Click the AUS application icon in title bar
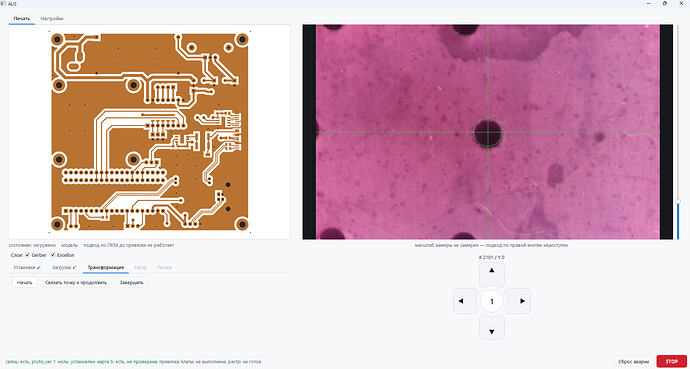 click(x=4, y=4)
